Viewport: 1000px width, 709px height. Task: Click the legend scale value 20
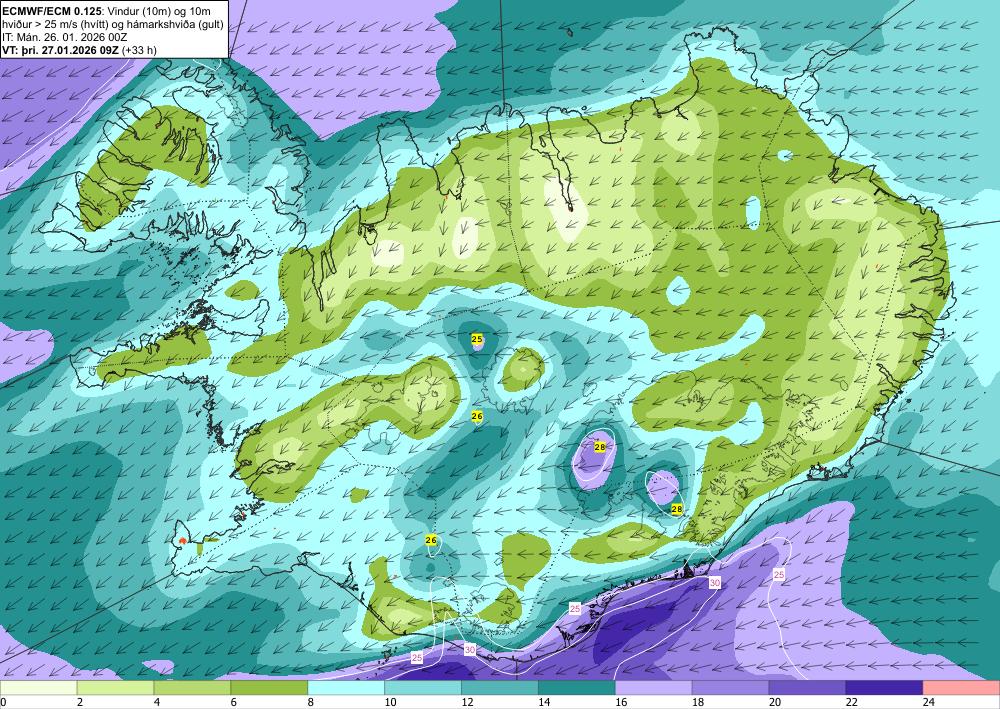775,703
